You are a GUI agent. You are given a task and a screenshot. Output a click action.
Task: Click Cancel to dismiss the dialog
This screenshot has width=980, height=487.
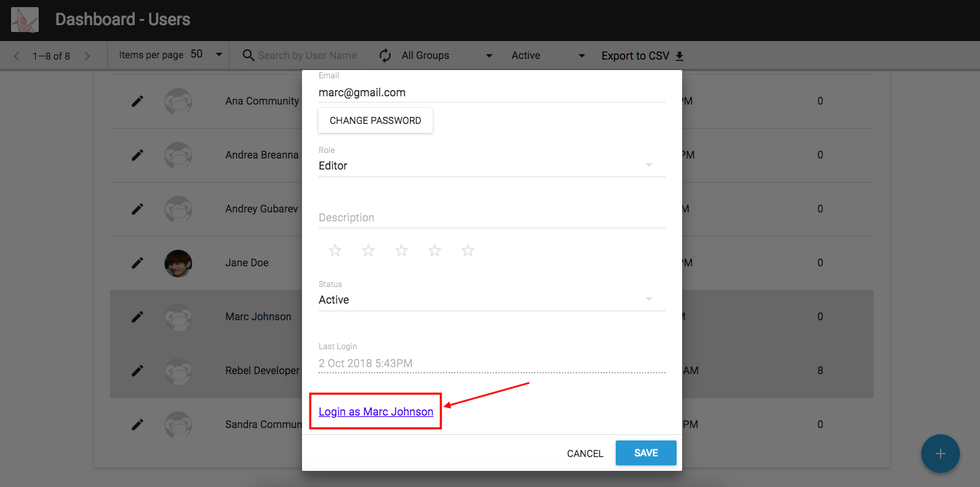click(585, 454)
